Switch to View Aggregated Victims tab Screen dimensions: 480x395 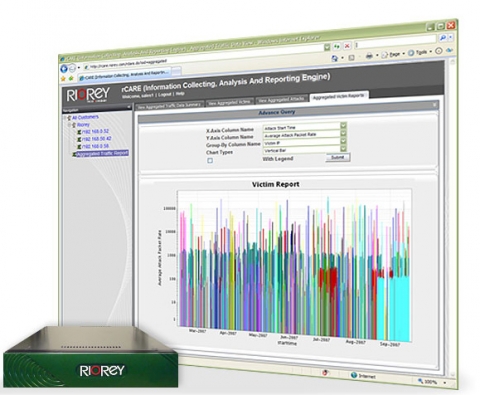pos(229,102)
